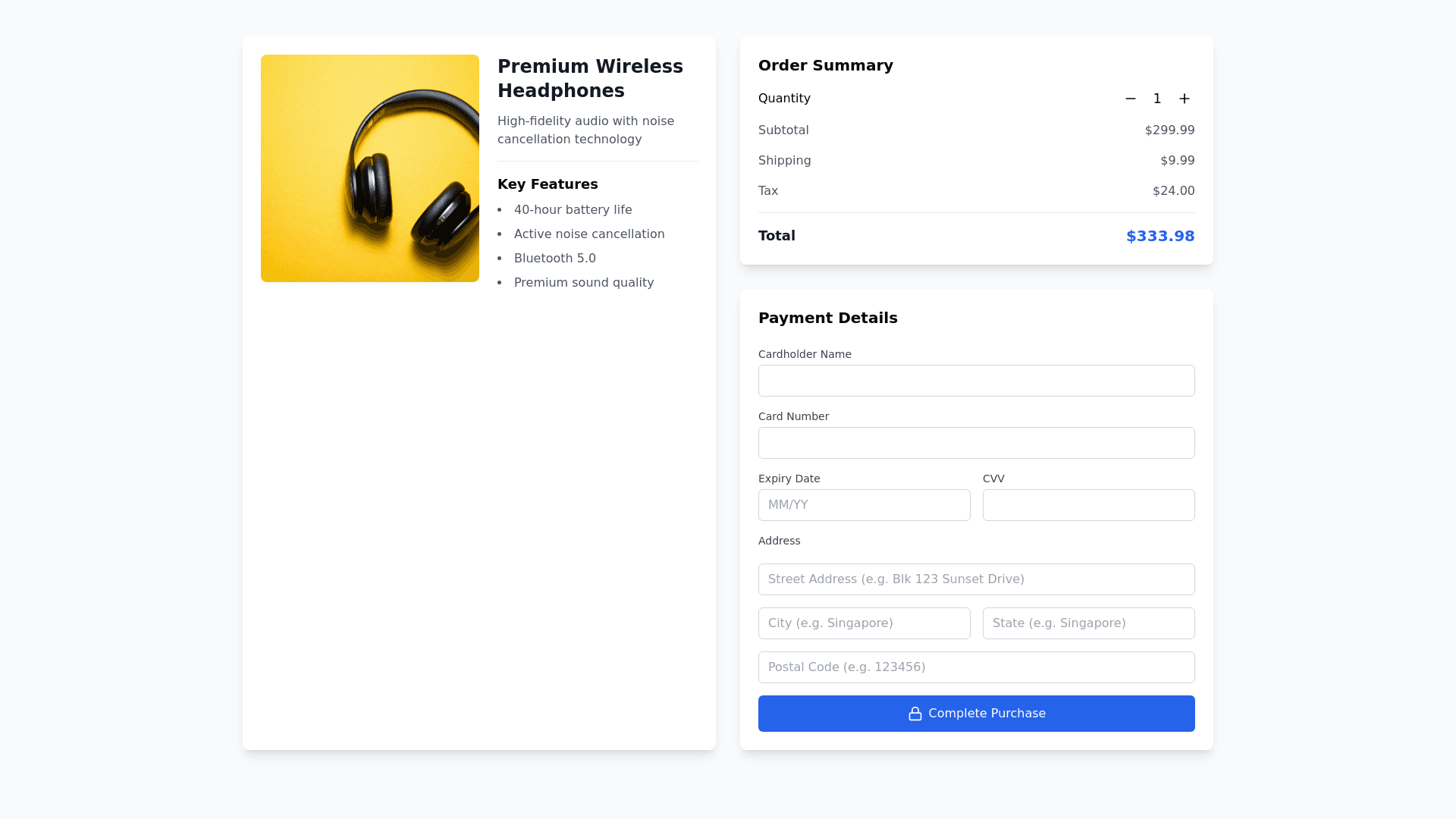This screenshot has width=1456, height=819.
Task: Focus the Cardholder Name field
Action: click(976, 381)
